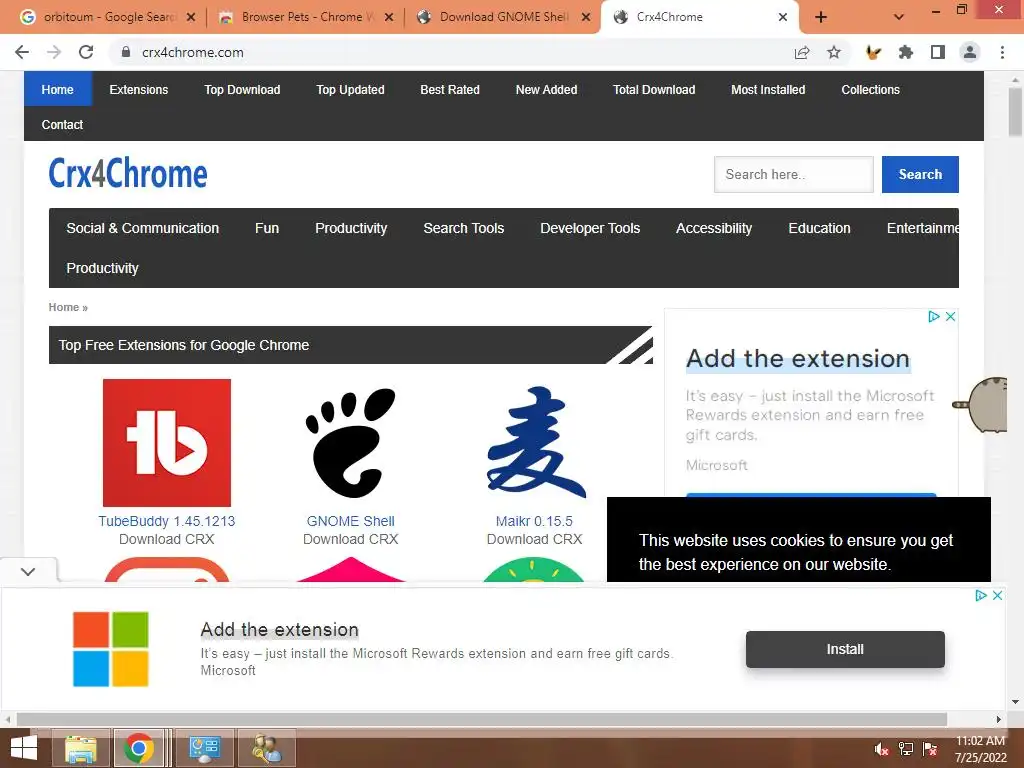This screenshot has height=768, width=1024.
Task: Open the Accessibility category
Action: point(714,228)
